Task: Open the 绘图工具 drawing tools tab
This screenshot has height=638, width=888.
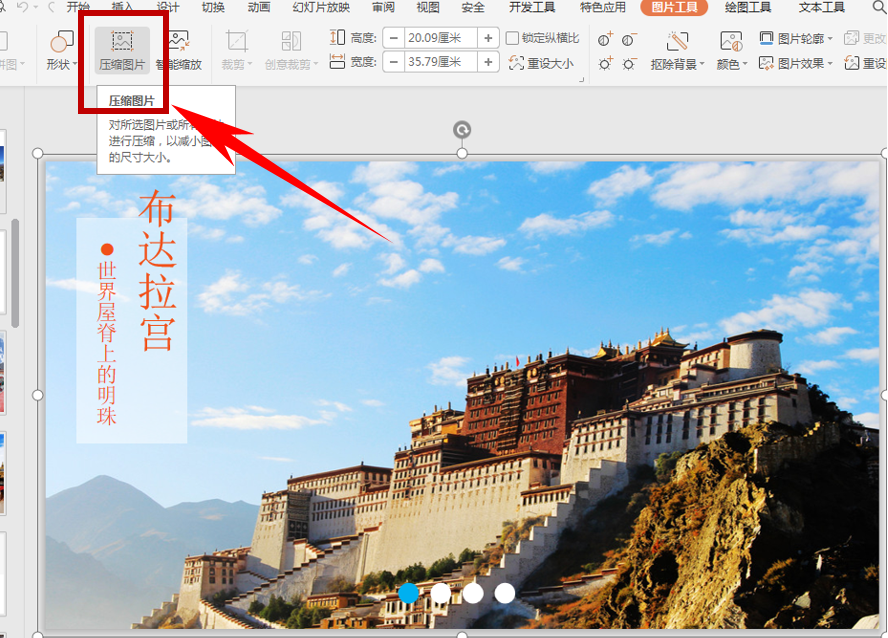Action: (x=748, y=7)
